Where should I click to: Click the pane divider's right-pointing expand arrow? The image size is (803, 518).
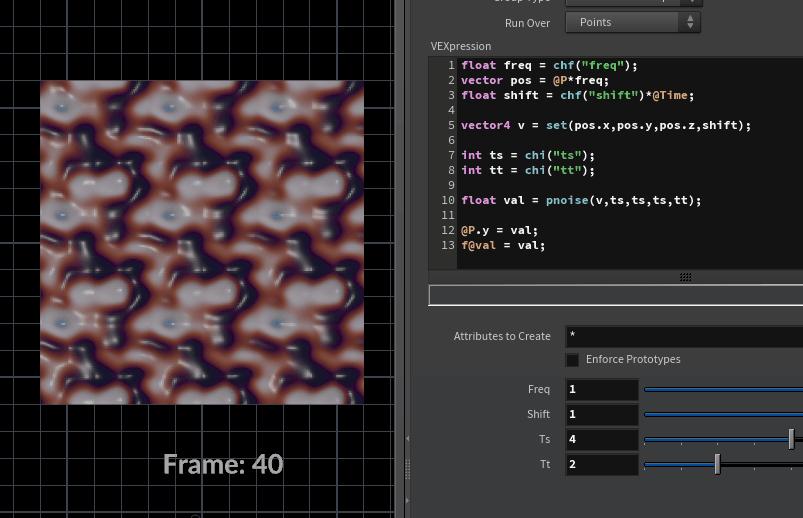pos(406,500)
